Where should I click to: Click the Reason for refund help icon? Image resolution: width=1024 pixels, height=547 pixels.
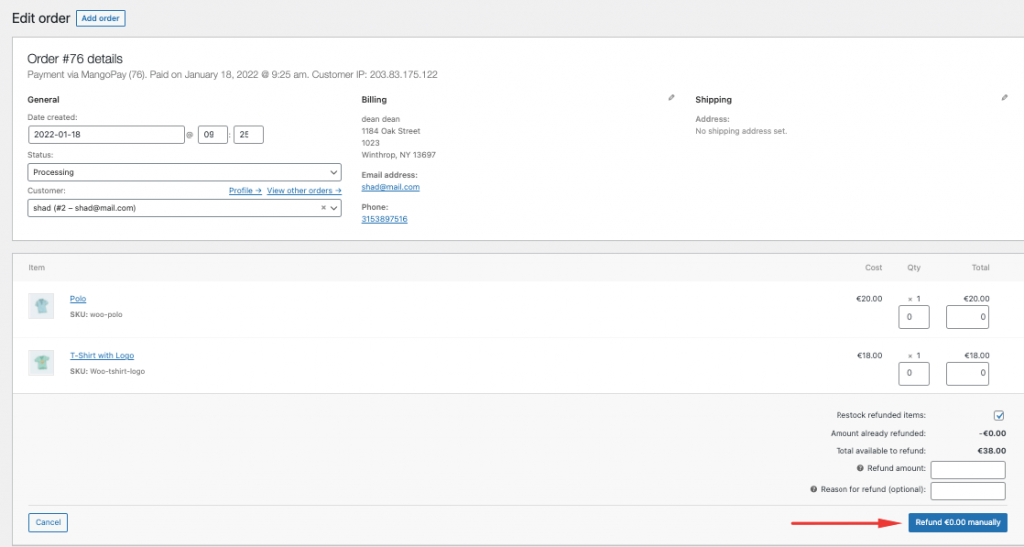814,490
